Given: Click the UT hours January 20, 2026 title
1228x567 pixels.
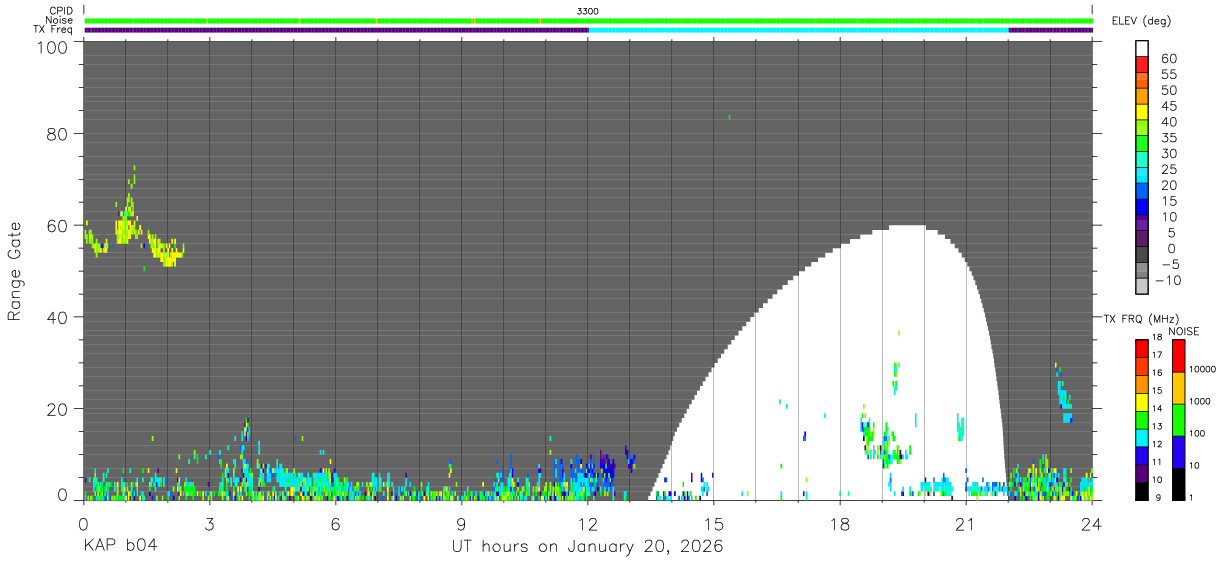Looking at the screenshot, I should click(587, 547).
